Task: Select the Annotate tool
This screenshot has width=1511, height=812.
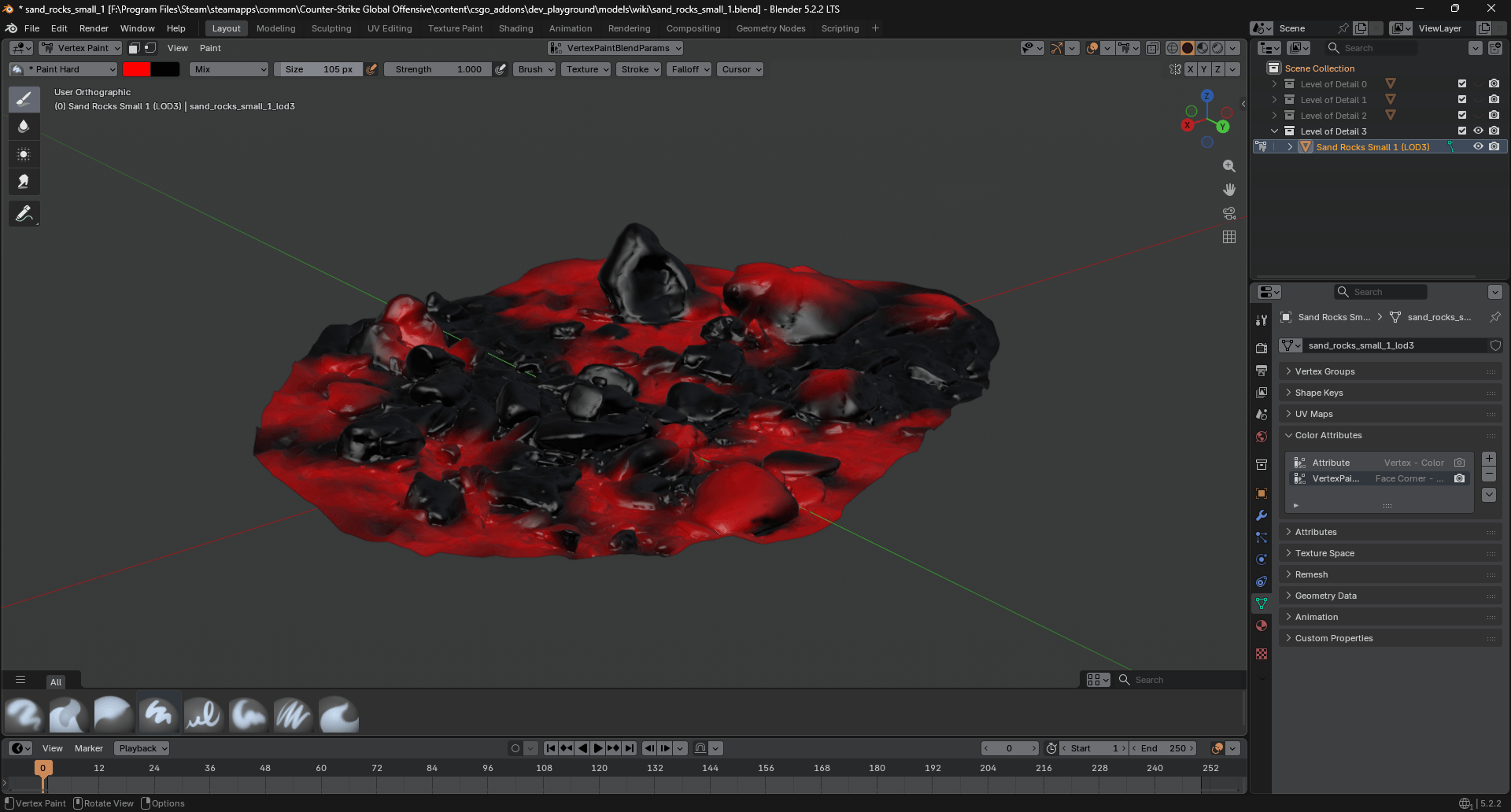Action: coord(24,214)
